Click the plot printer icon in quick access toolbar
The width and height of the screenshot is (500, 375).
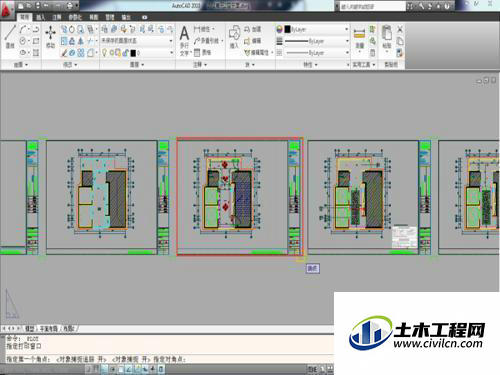69,6
